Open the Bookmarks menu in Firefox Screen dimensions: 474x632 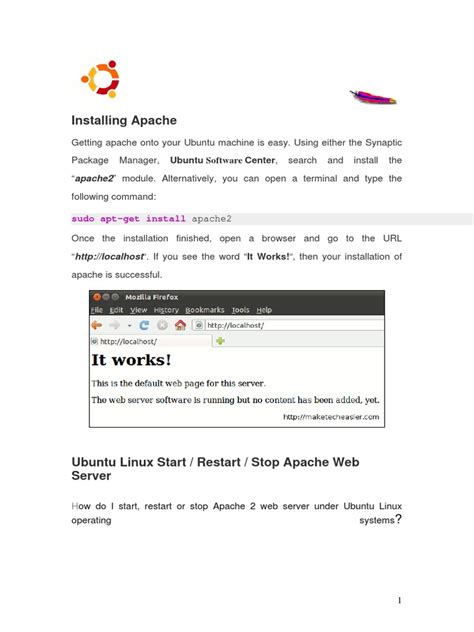205,310
